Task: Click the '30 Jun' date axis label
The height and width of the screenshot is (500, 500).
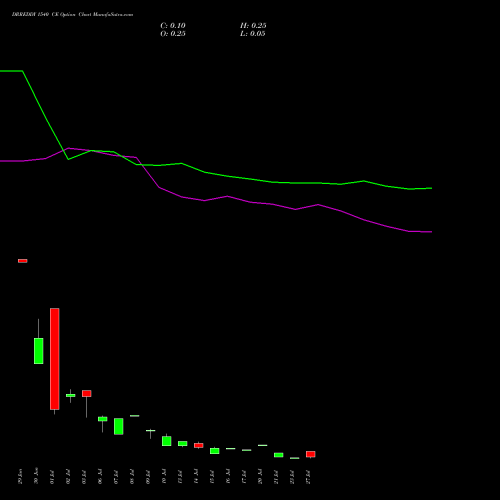Action: coord(36,476)
